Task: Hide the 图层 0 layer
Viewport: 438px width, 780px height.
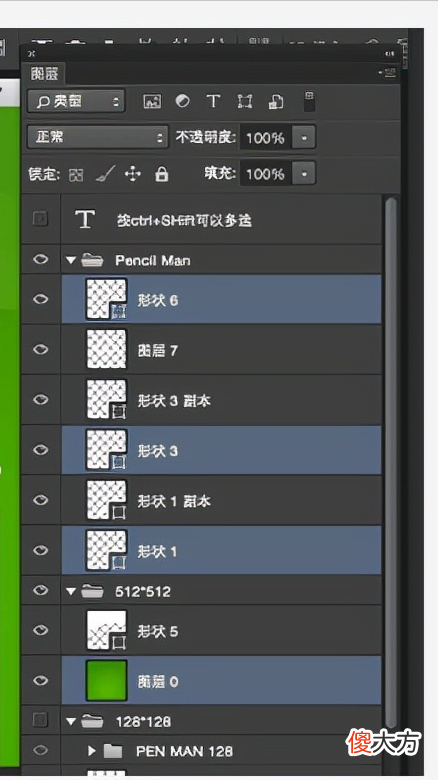Action: (x=40, y=680)
